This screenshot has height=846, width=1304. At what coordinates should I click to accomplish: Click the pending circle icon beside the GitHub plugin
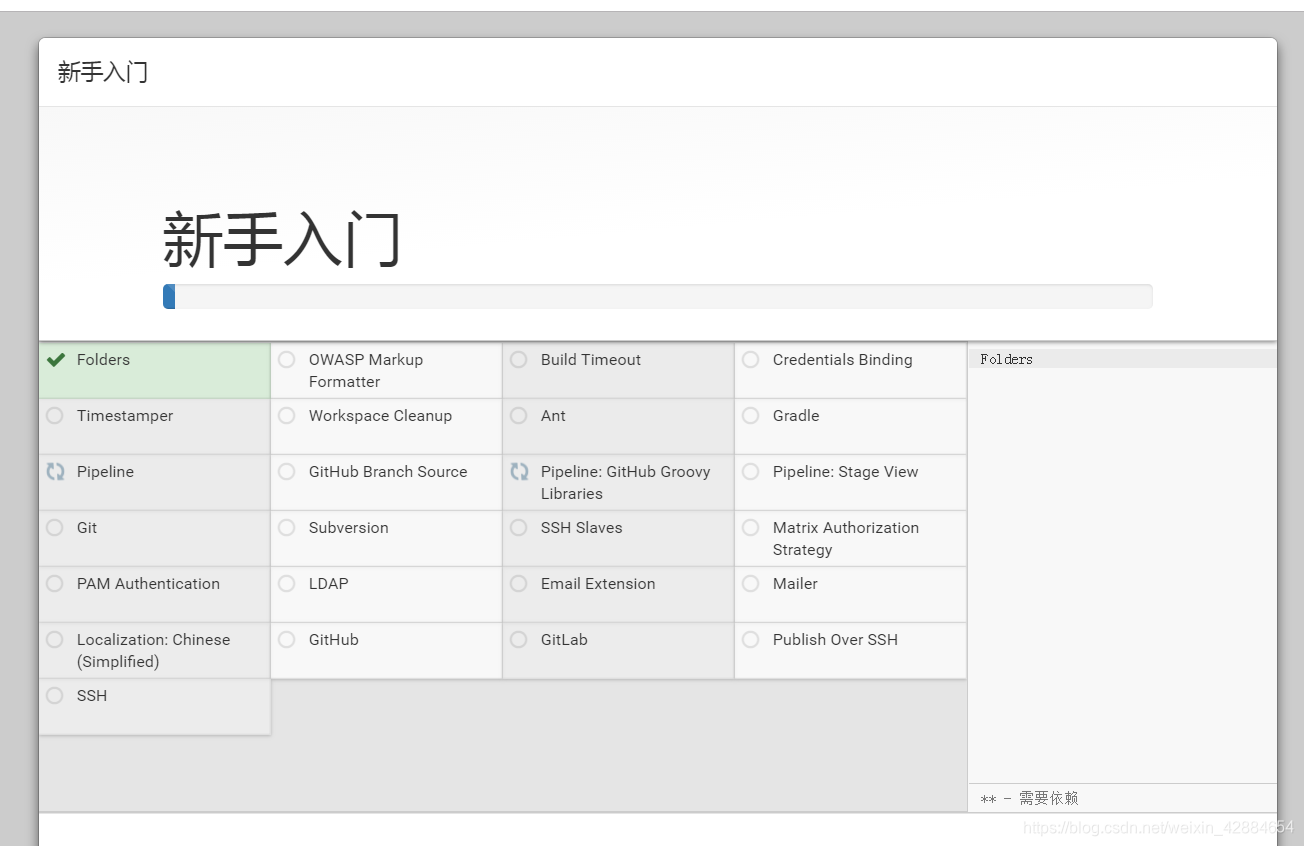tap(287, 640)
